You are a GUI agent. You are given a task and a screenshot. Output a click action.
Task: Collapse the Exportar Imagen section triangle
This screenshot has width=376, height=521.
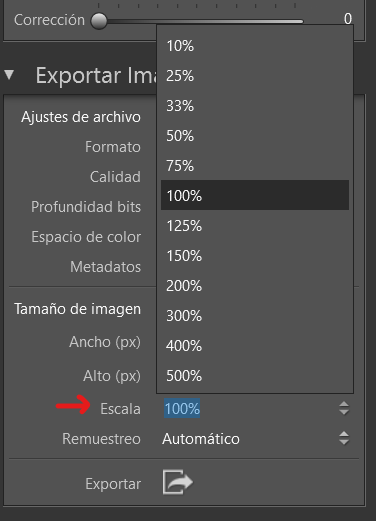click(9, 75)
